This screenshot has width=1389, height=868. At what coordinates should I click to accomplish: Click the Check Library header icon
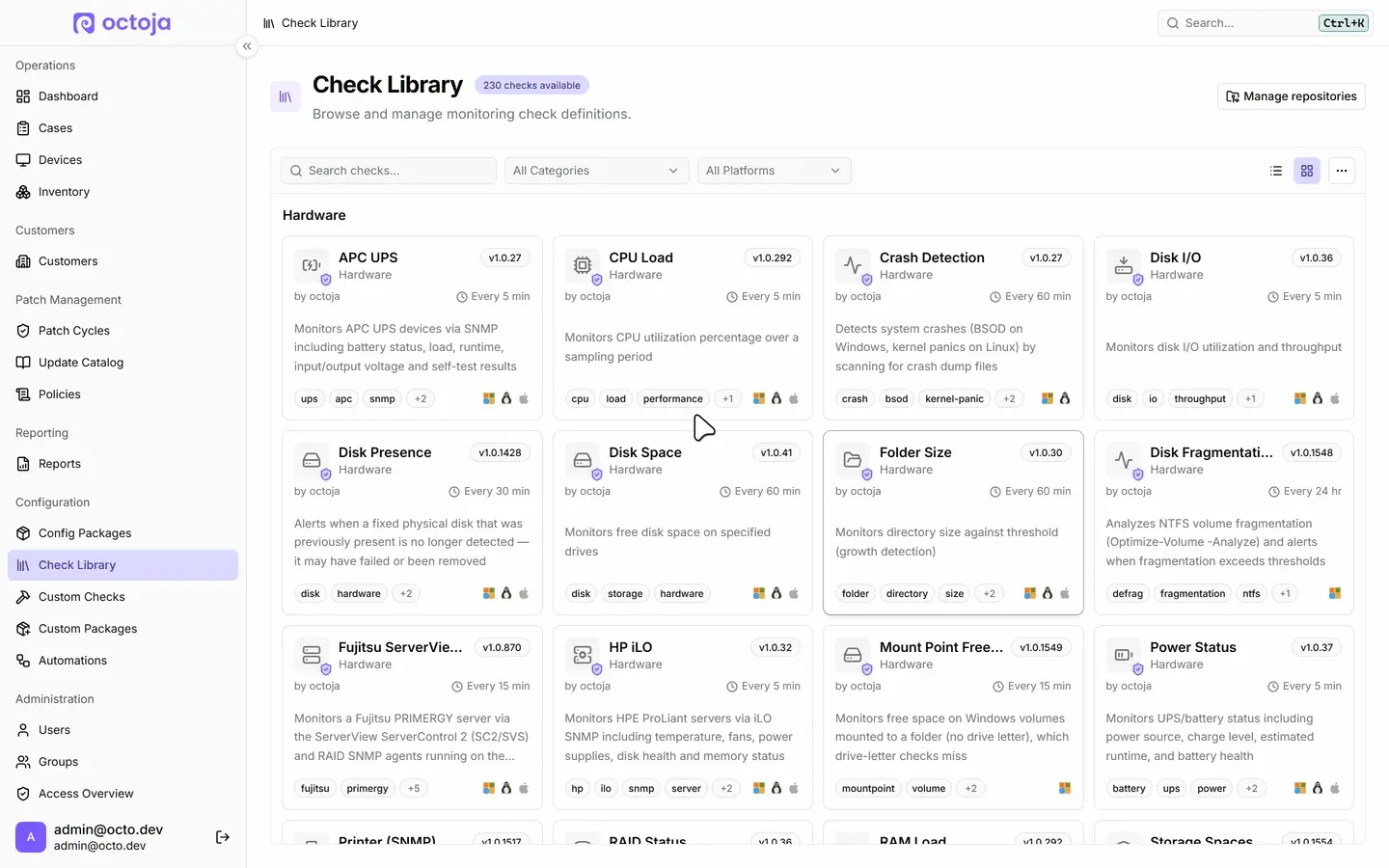pyautogui.click(x=286, y=96)
